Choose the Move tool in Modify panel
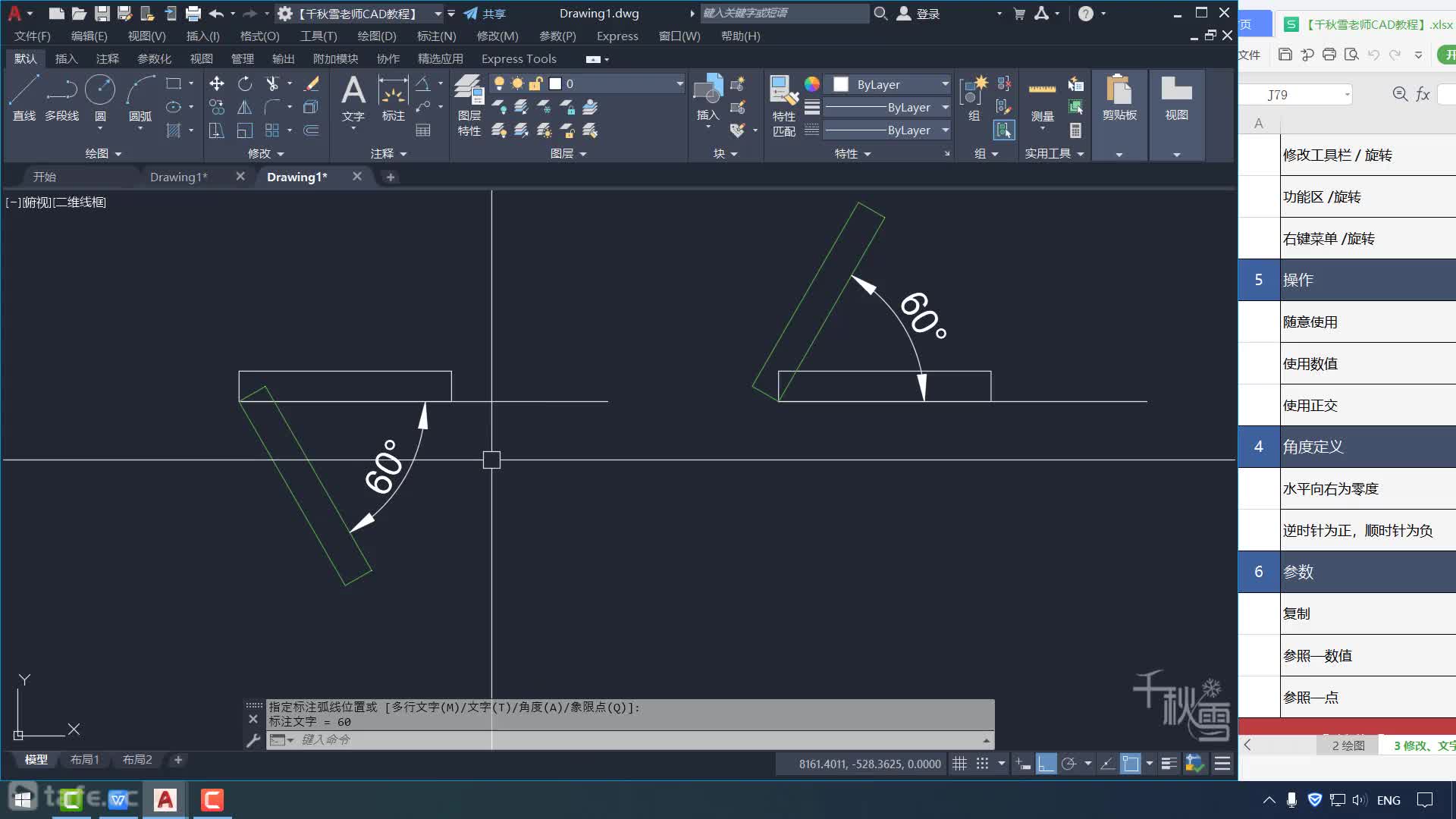 [x=217, y=83]
